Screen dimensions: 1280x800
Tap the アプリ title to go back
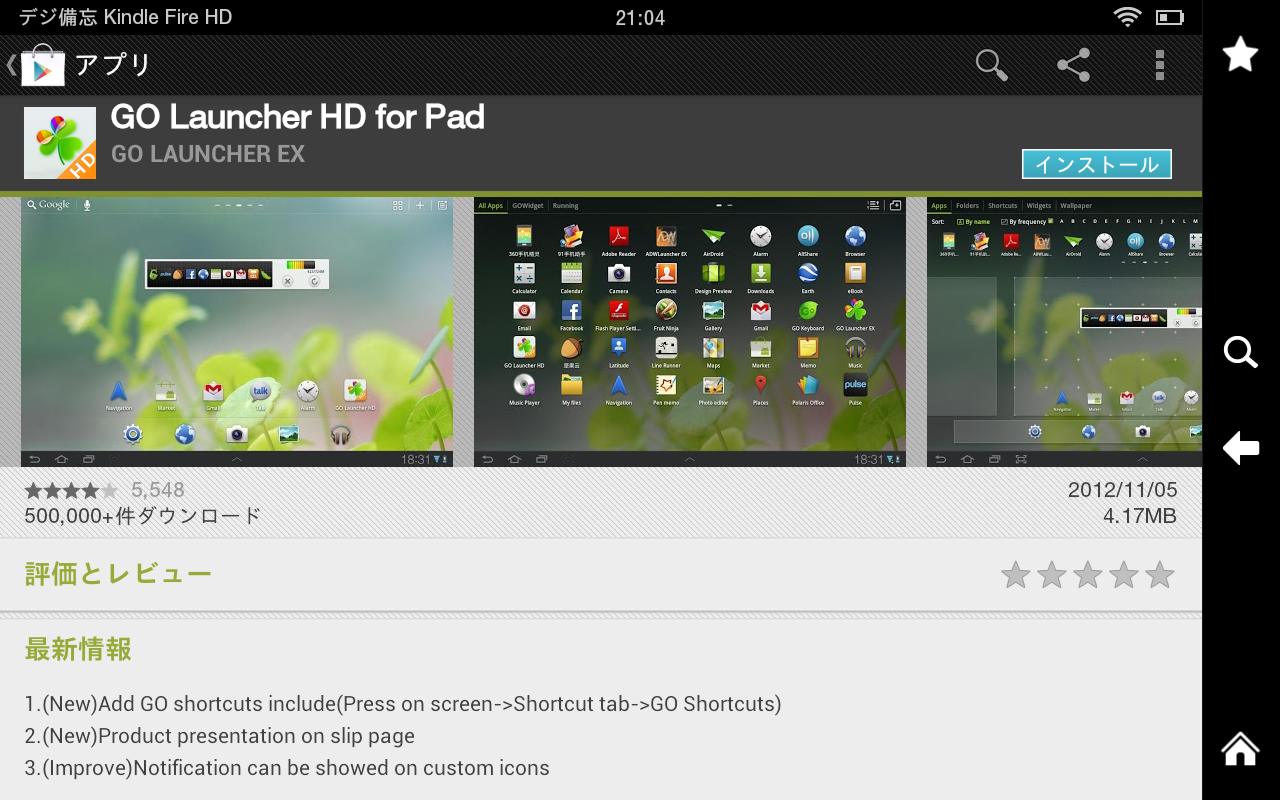[x=113, y=66]
